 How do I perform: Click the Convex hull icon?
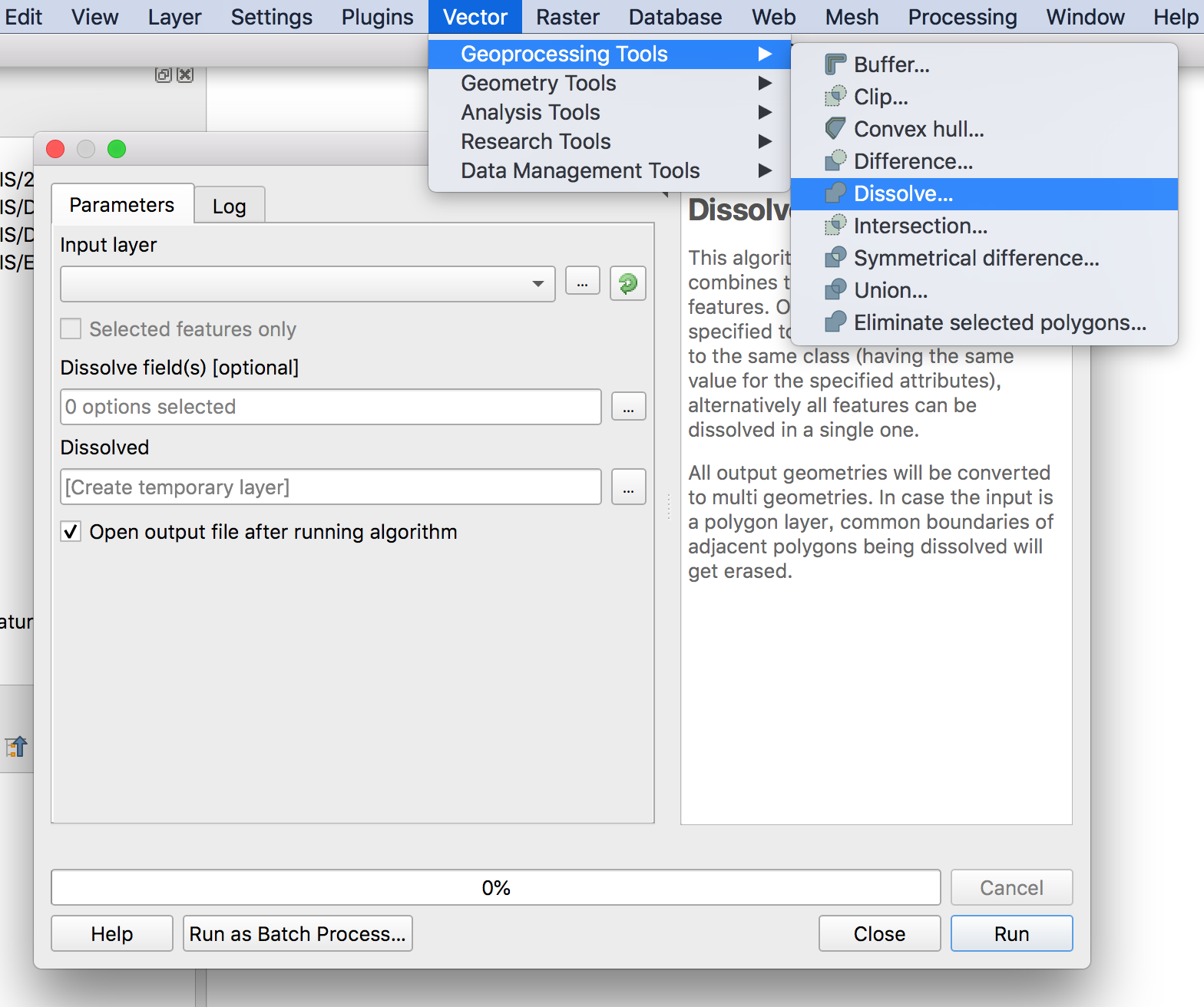tap(835, 129)
